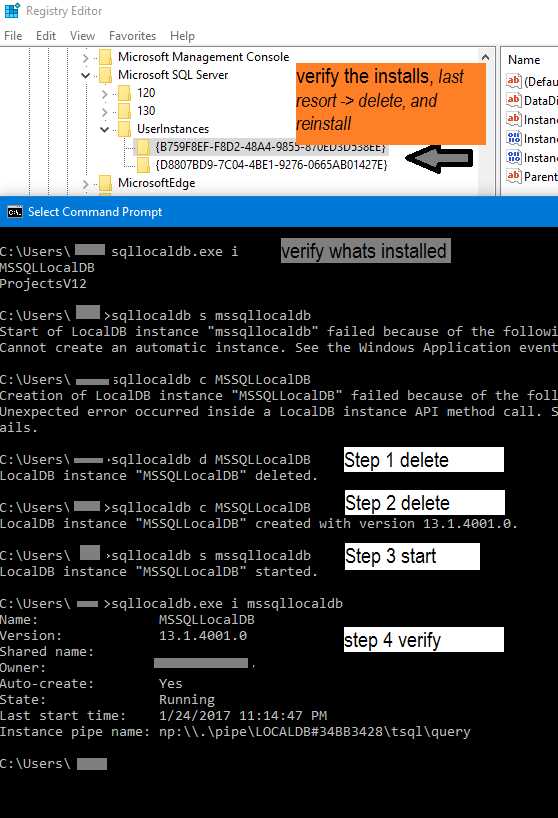The width and height of the screenshot is (558, 818).
Task: Click the folder icon of the {B759F8EF...} key
Action: (143, 147)
